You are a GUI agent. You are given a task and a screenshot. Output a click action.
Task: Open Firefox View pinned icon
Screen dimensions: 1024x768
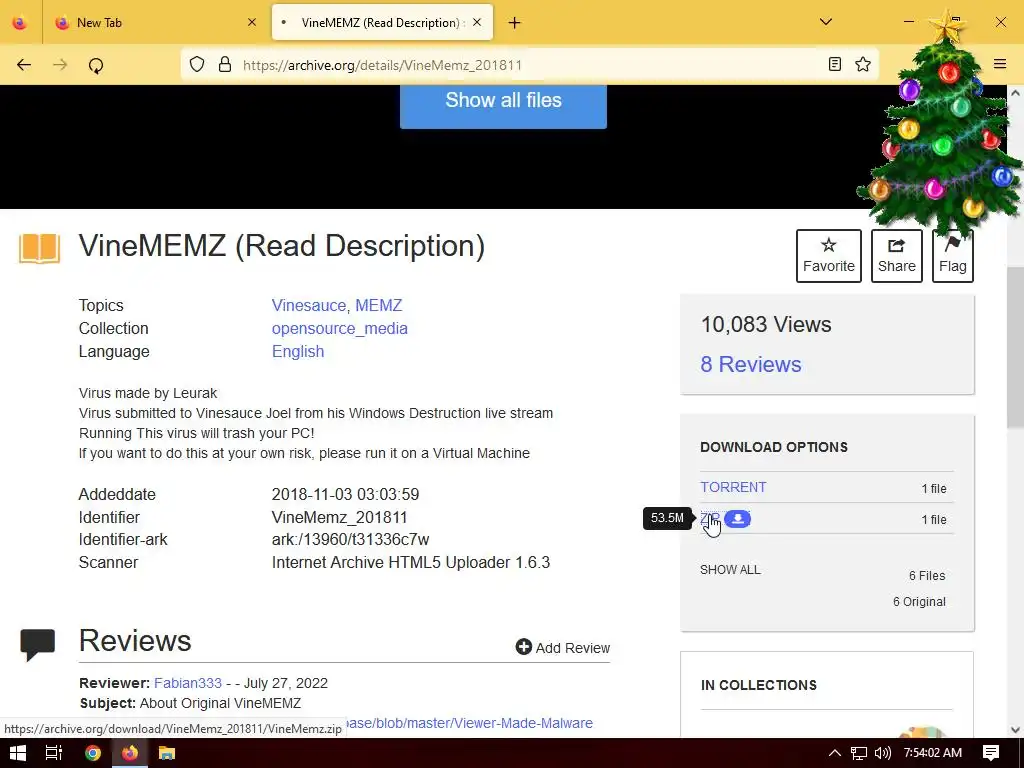(20, 23)
